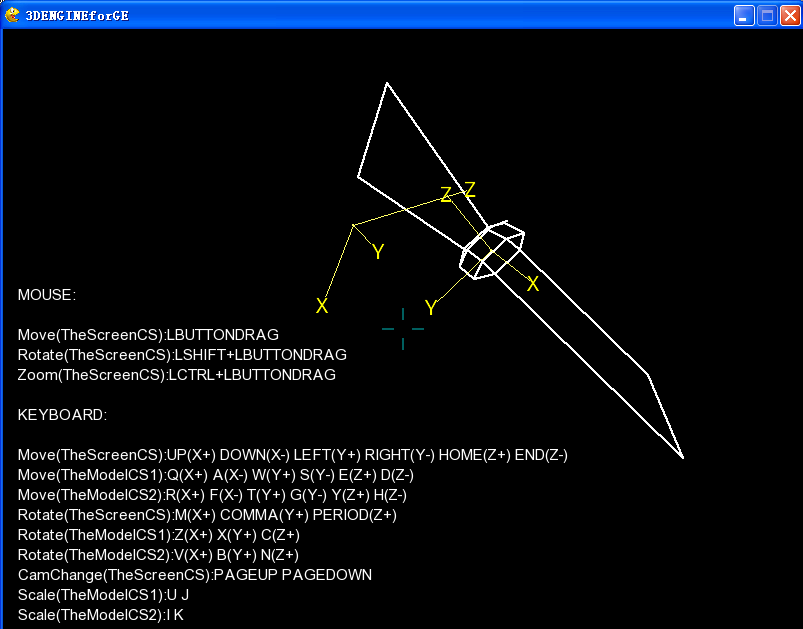Click the 3DENGINEforGE app icon in title bar
The height and width of the screenshot is (629, 803).
[x=12, y=15]
